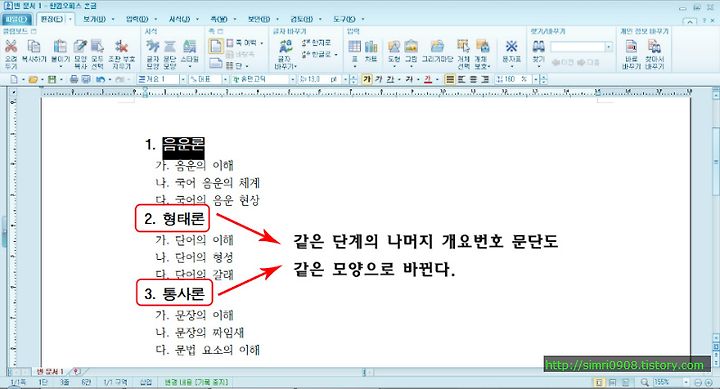
Task: Insert a picture with the 그림 icon
Action: click(x=411, y=46)
